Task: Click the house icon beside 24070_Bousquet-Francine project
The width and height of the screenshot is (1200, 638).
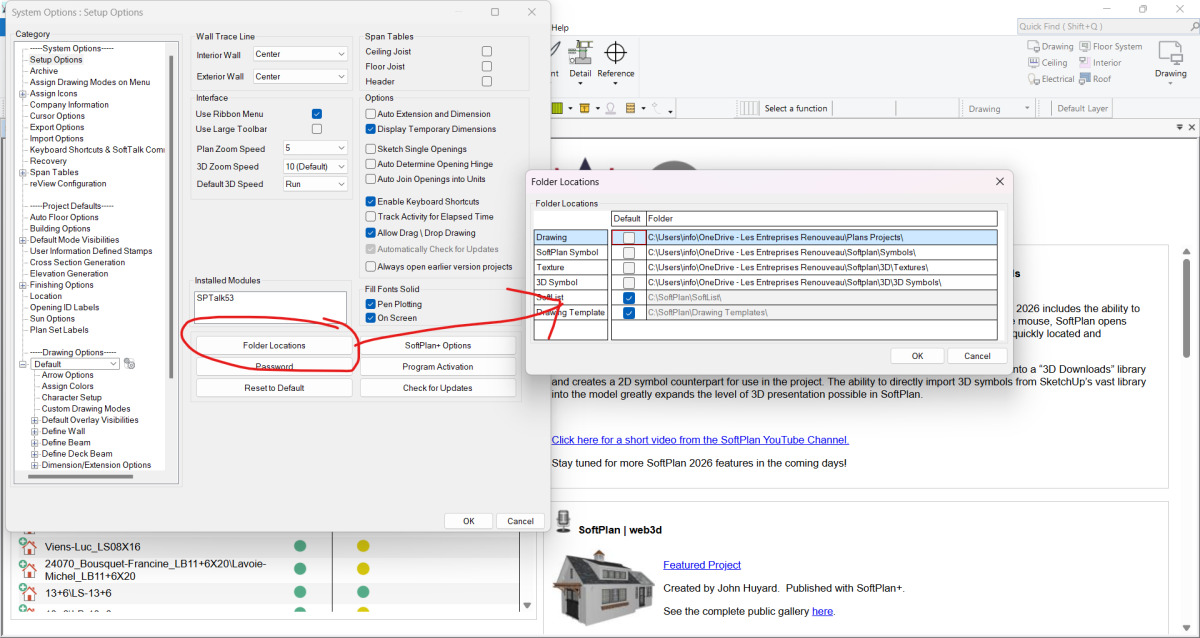Action: click(28, 569)
